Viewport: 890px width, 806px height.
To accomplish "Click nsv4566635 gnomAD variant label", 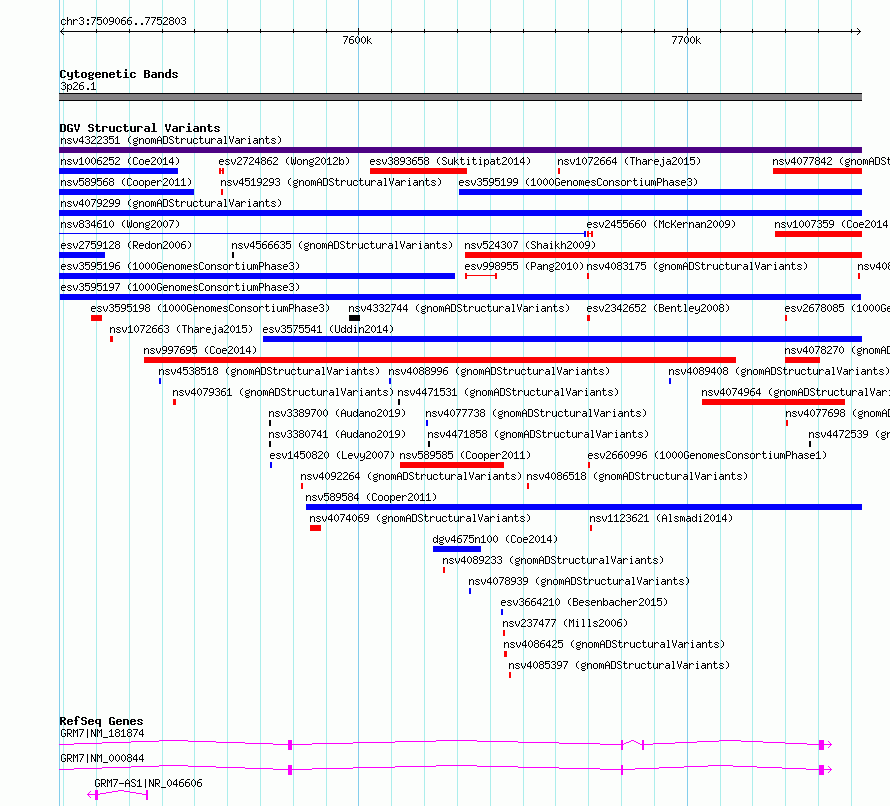I will click(342, 245).
